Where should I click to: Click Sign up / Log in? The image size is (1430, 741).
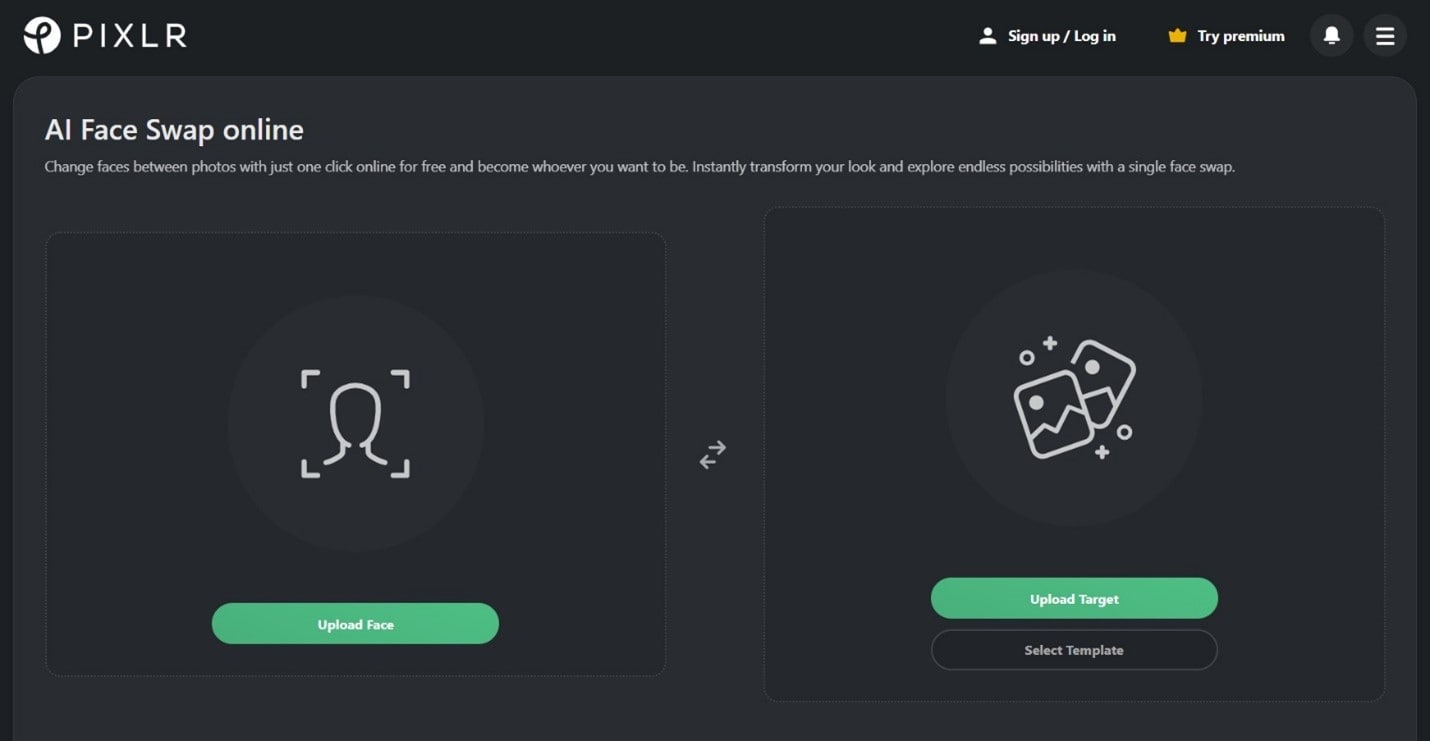coord(1062,36)
